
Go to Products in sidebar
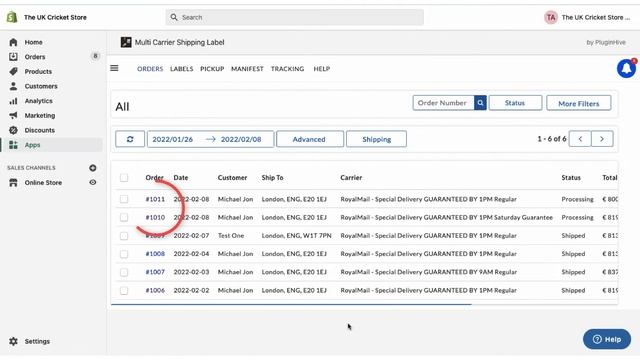coord(38,71)
